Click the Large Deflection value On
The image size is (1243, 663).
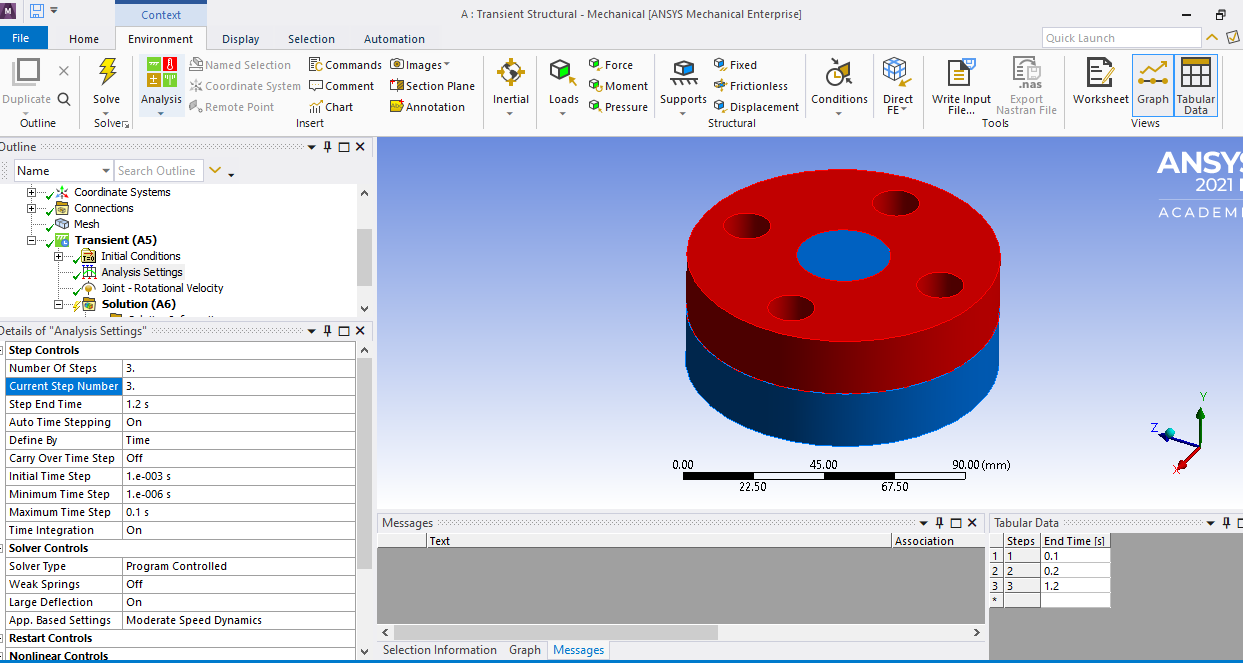click(x=238, y=602)
